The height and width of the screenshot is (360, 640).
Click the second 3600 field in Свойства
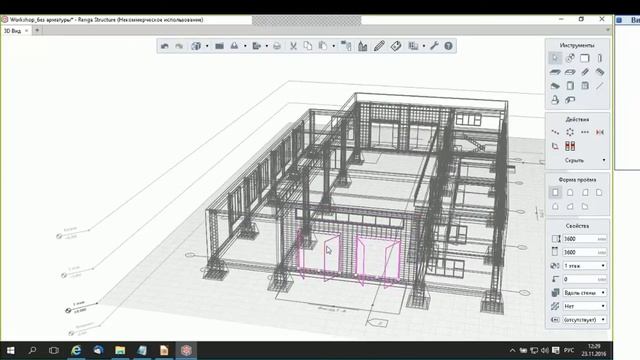(584, 252)
